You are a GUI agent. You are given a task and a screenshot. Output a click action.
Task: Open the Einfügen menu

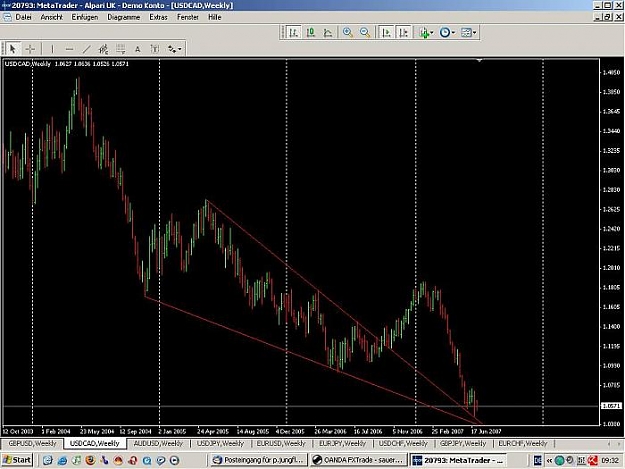[85, 17]
